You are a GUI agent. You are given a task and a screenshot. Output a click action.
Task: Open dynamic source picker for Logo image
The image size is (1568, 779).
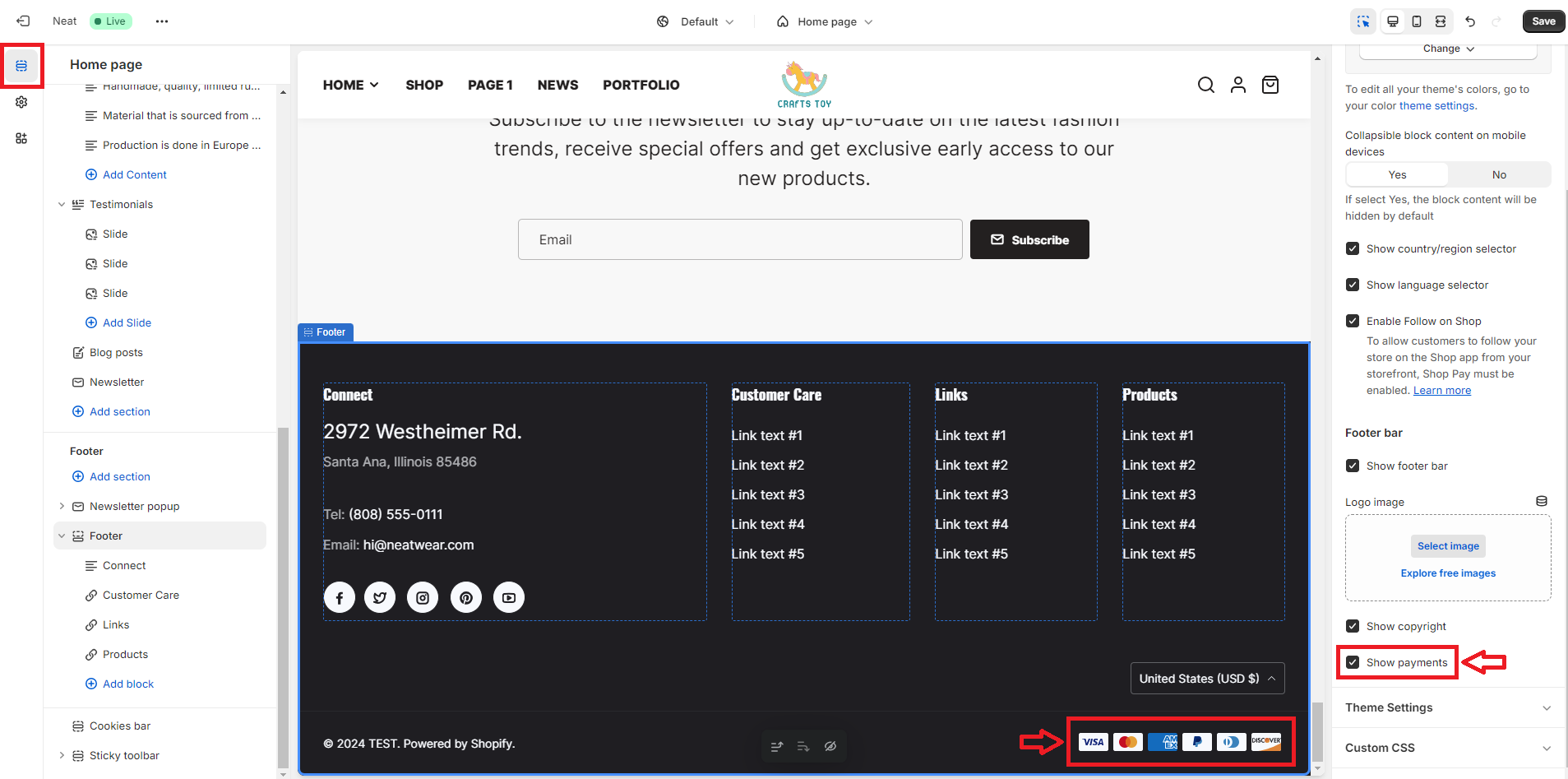pos(1542,501)
